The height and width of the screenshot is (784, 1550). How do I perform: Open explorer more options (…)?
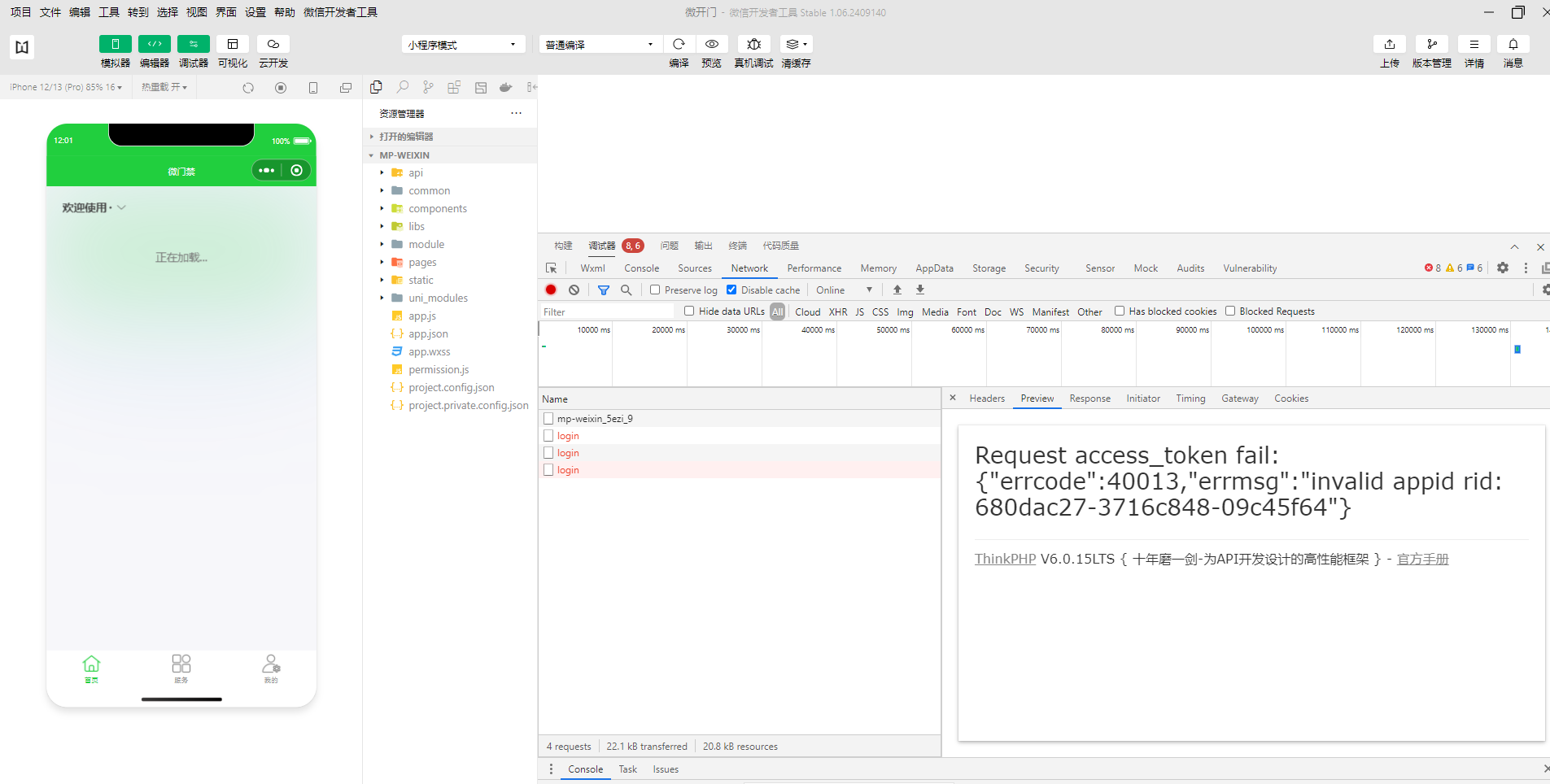coord(516,113)
